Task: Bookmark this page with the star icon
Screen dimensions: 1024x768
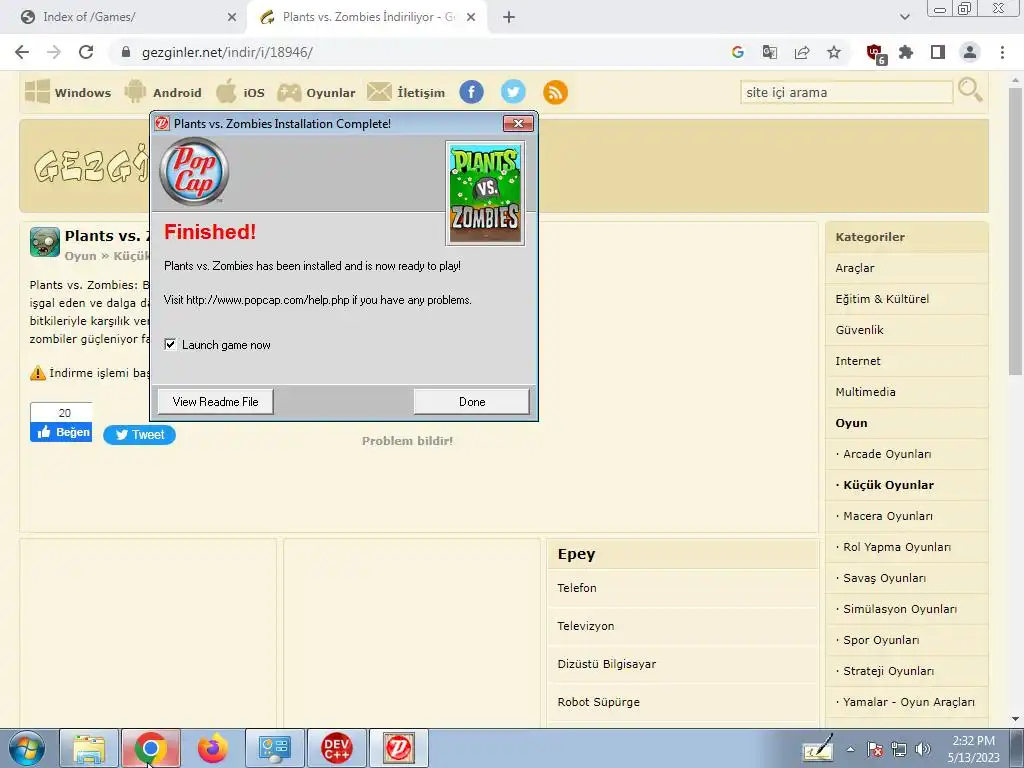Action: pyautogui.click(x=834, y=52)
